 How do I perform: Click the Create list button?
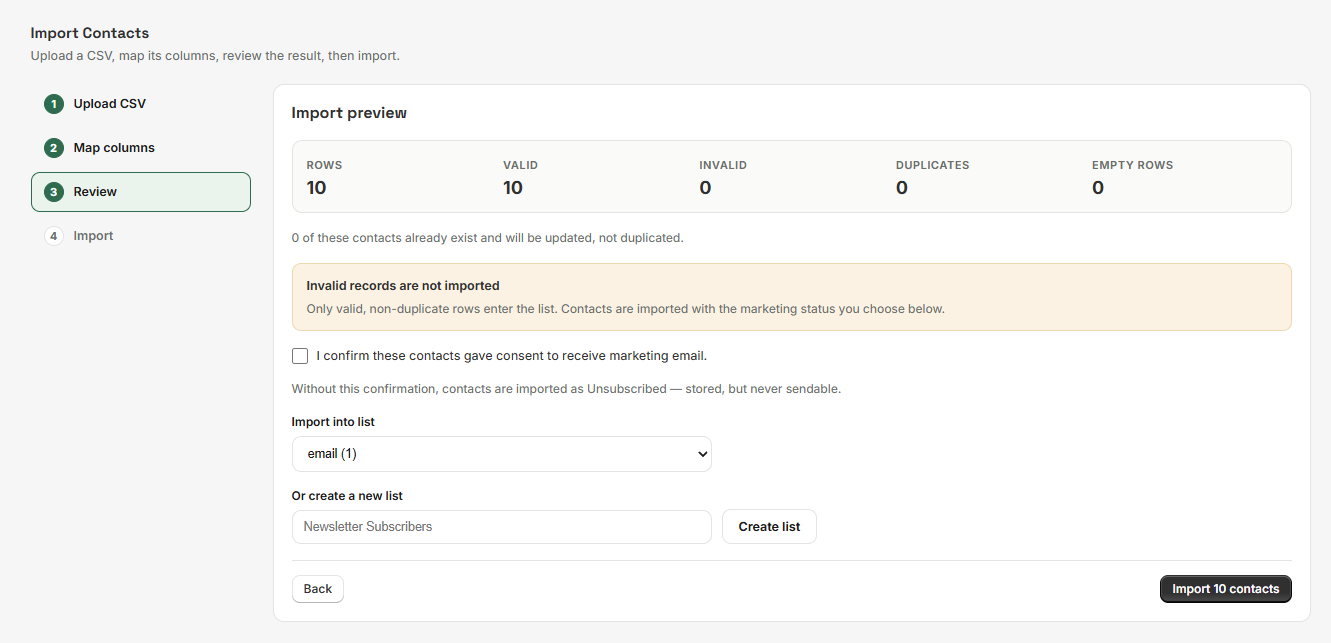[x=769, y=527]
